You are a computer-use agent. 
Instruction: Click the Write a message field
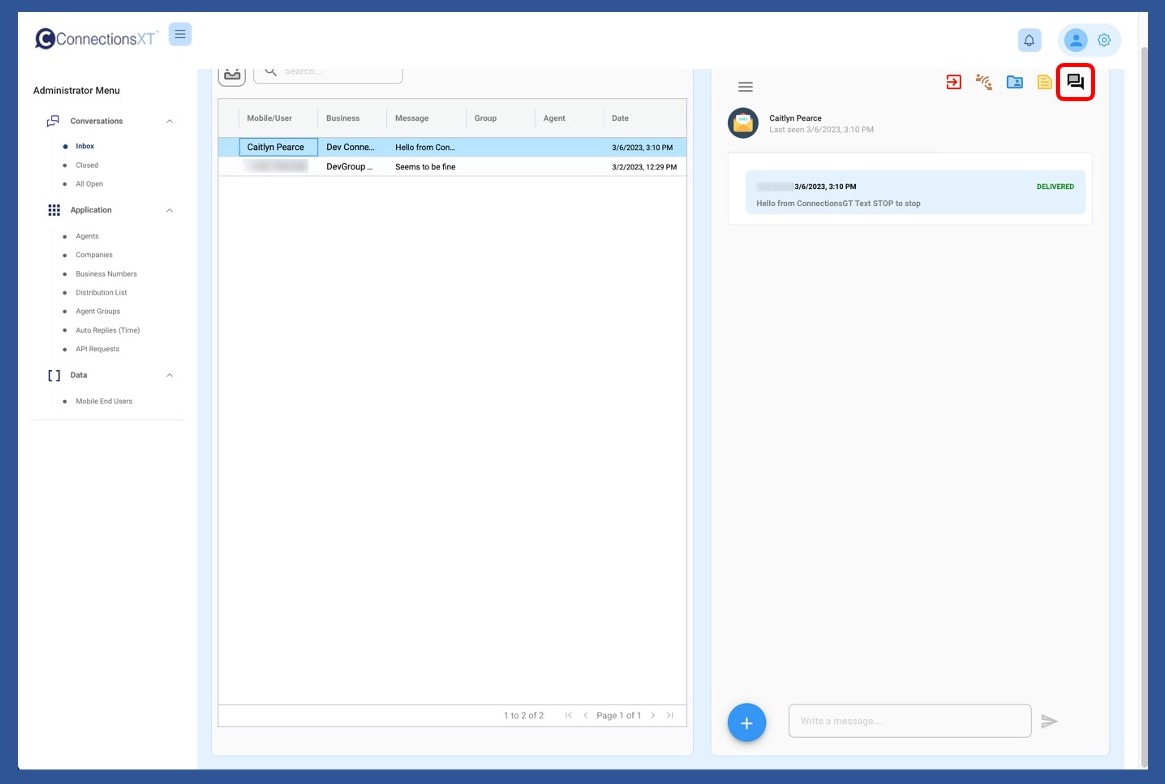click(x=909, y=721)
